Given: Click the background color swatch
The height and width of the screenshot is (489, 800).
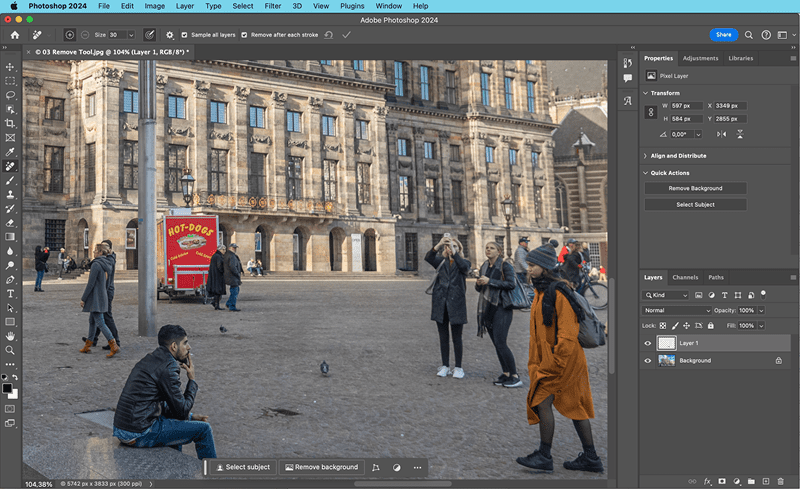Looking at the screenshot, I should [x=14, y=395].
